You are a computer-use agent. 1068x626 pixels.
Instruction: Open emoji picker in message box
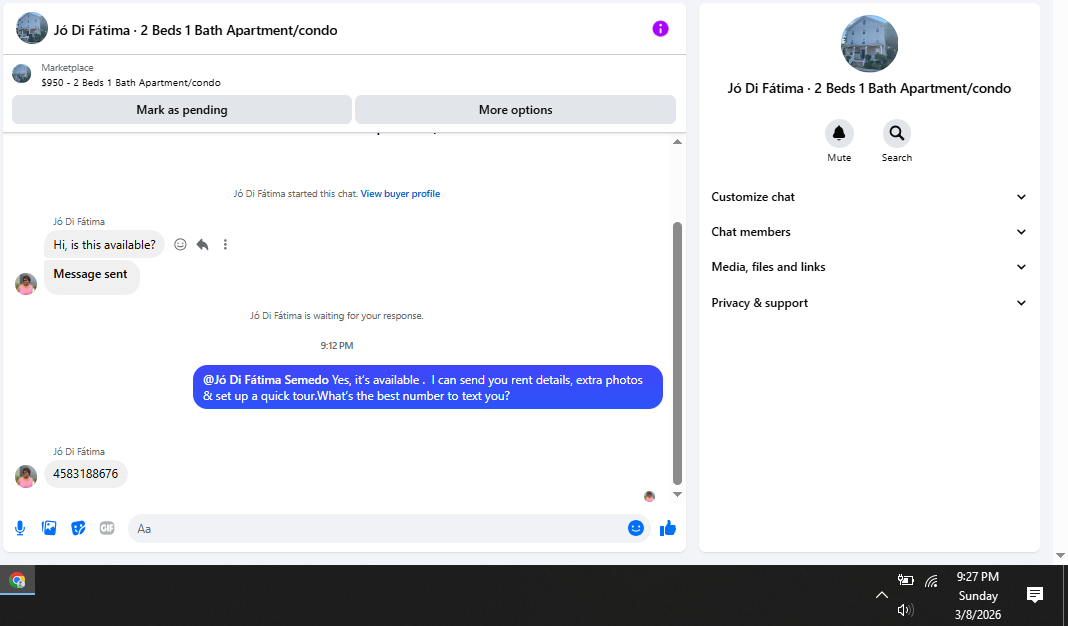pyautogui.click(x=635, y=528)
